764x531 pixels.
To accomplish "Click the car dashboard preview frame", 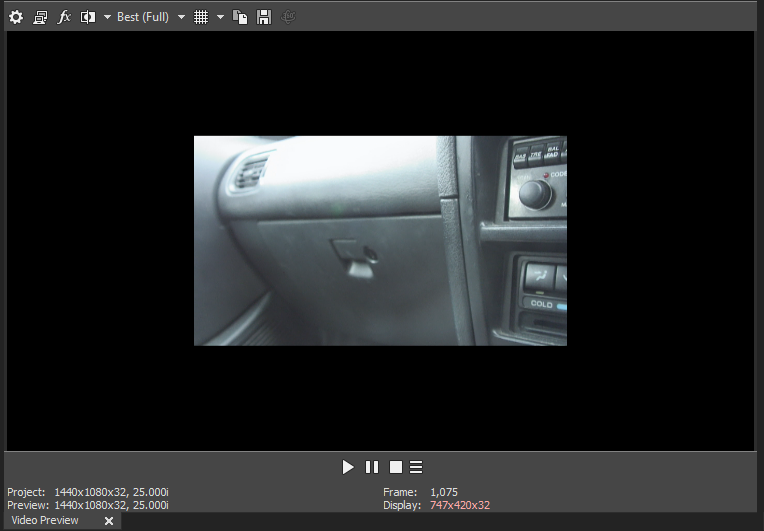I will click(380, 241).
